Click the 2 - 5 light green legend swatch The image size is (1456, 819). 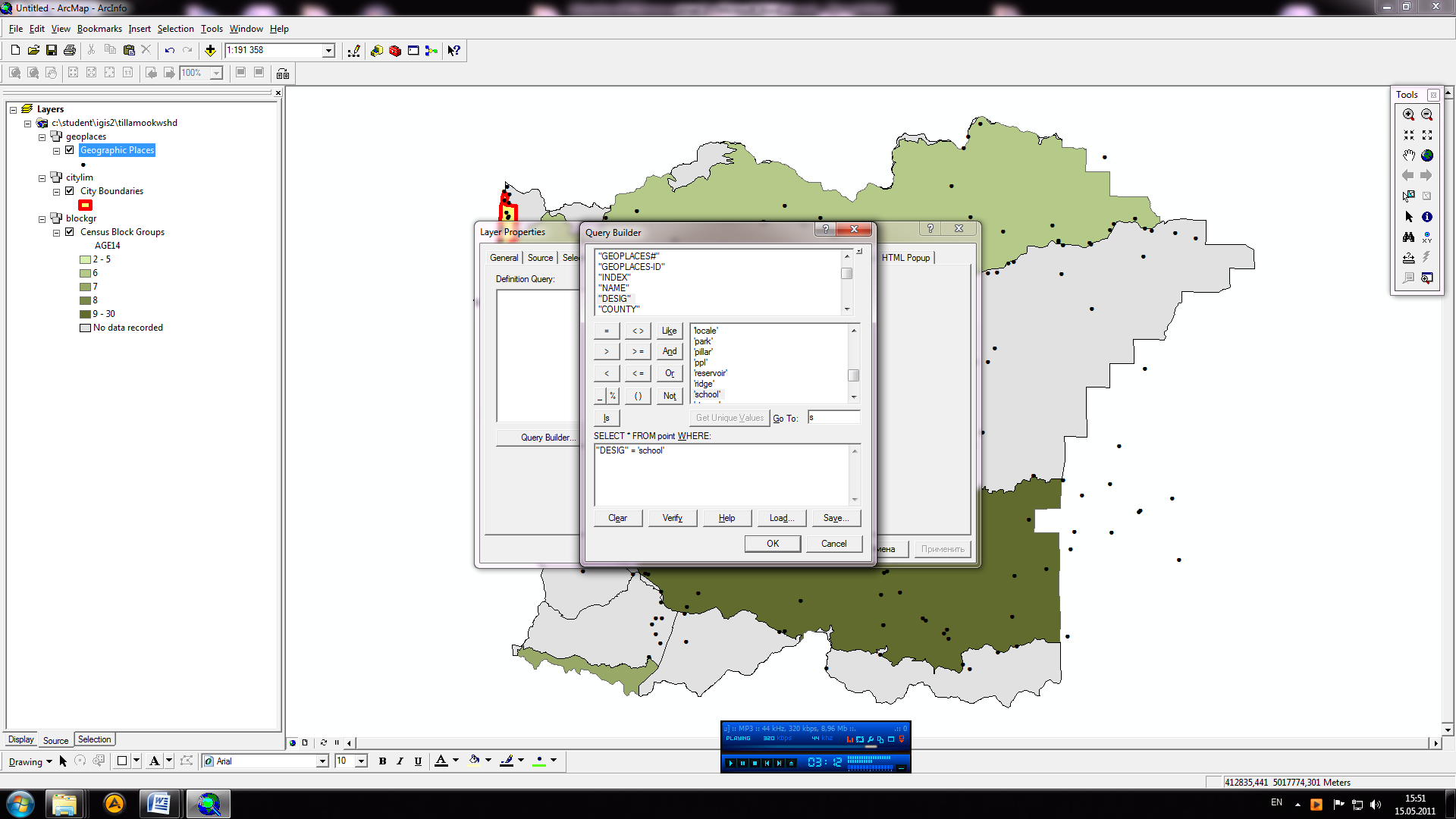click(85, 259)
